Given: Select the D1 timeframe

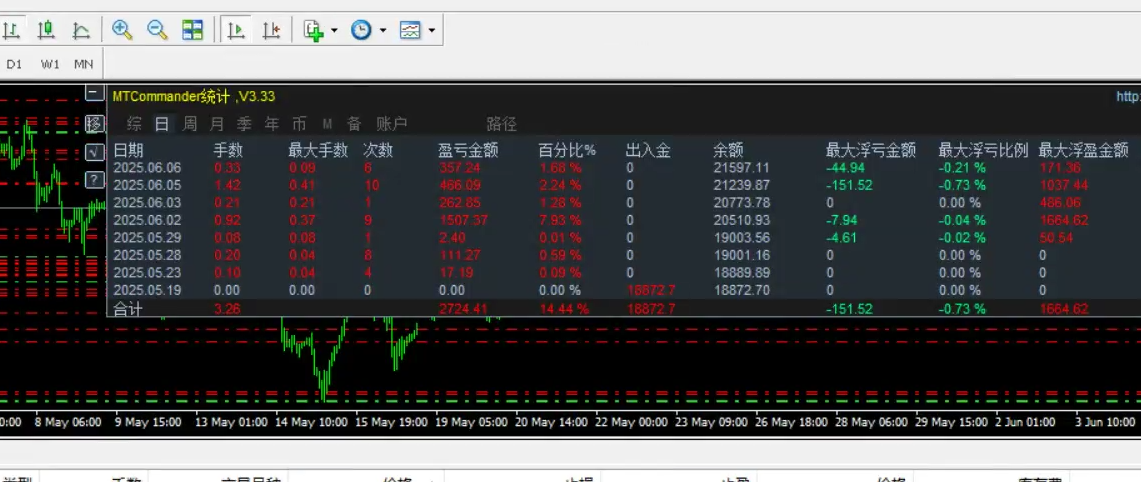Looking at the screenshot, I should pos(15,64).
